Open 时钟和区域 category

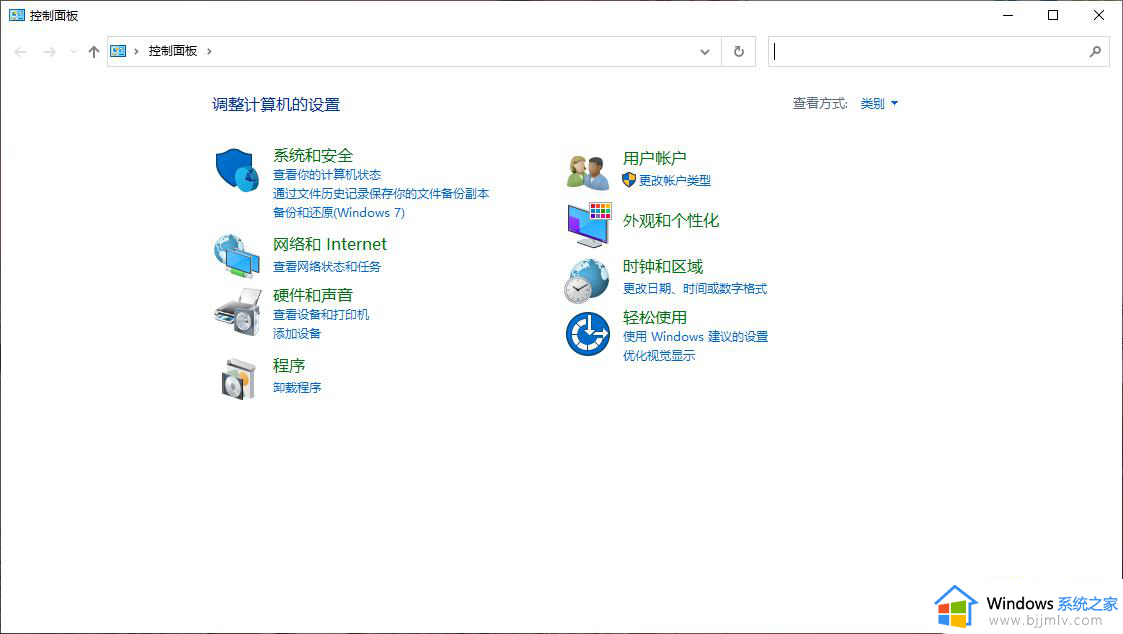point(662,266)
